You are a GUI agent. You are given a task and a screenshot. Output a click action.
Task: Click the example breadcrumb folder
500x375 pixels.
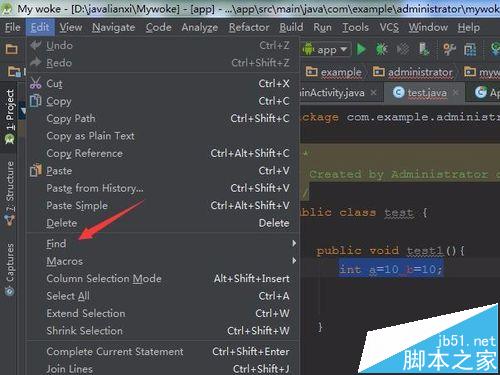334,72
